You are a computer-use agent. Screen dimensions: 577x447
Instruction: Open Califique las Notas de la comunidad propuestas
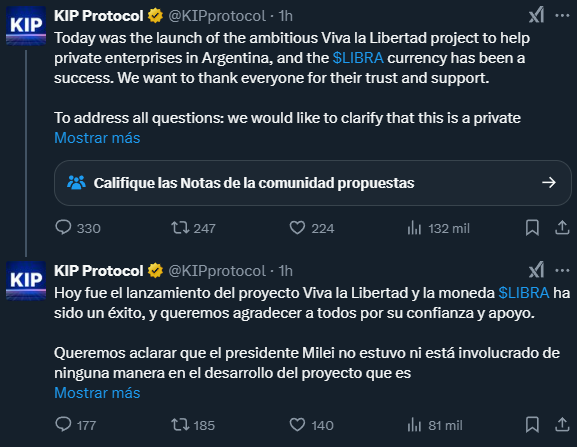point(312,183)
